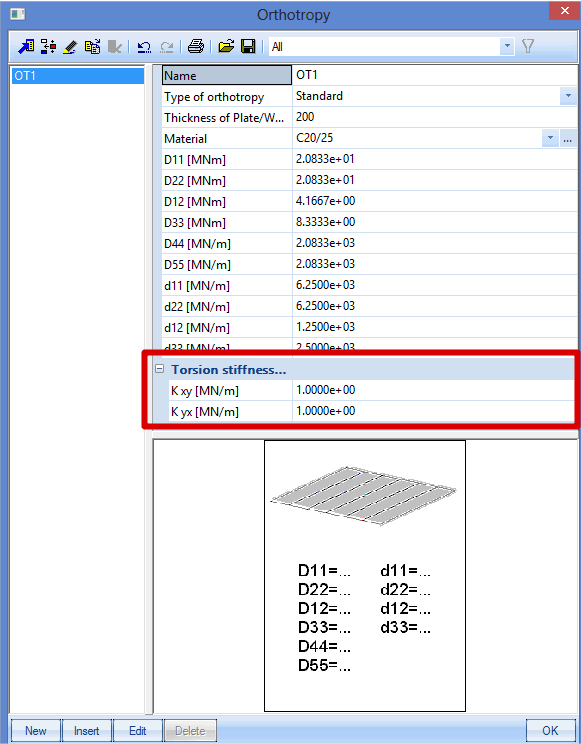Click the Undo arrow icon
Screen dimensions: 581x744
click(x=143, y=46)
